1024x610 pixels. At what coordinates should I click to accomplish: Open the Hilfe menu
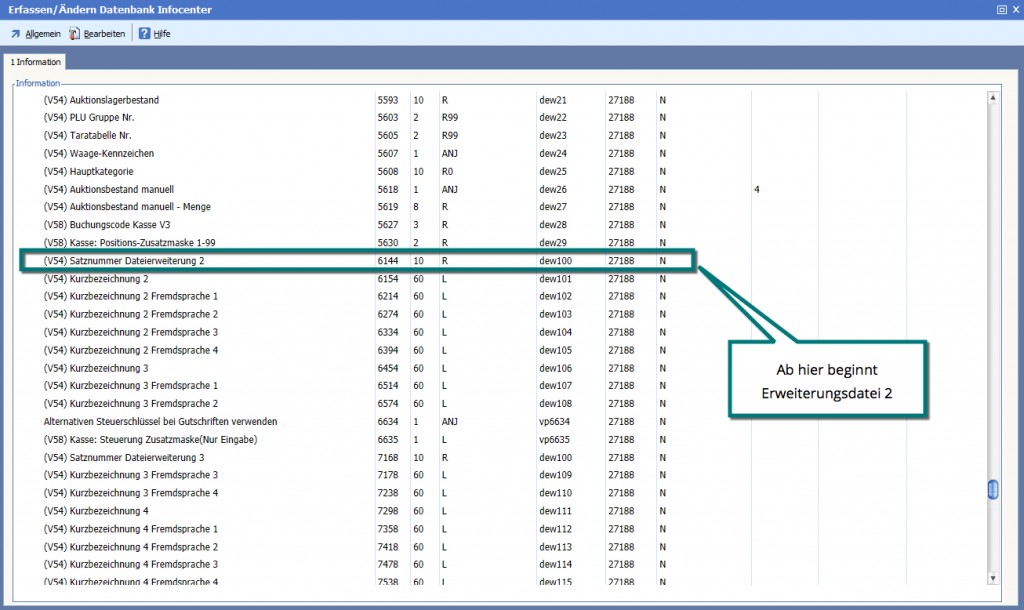[x=161, y=34]
